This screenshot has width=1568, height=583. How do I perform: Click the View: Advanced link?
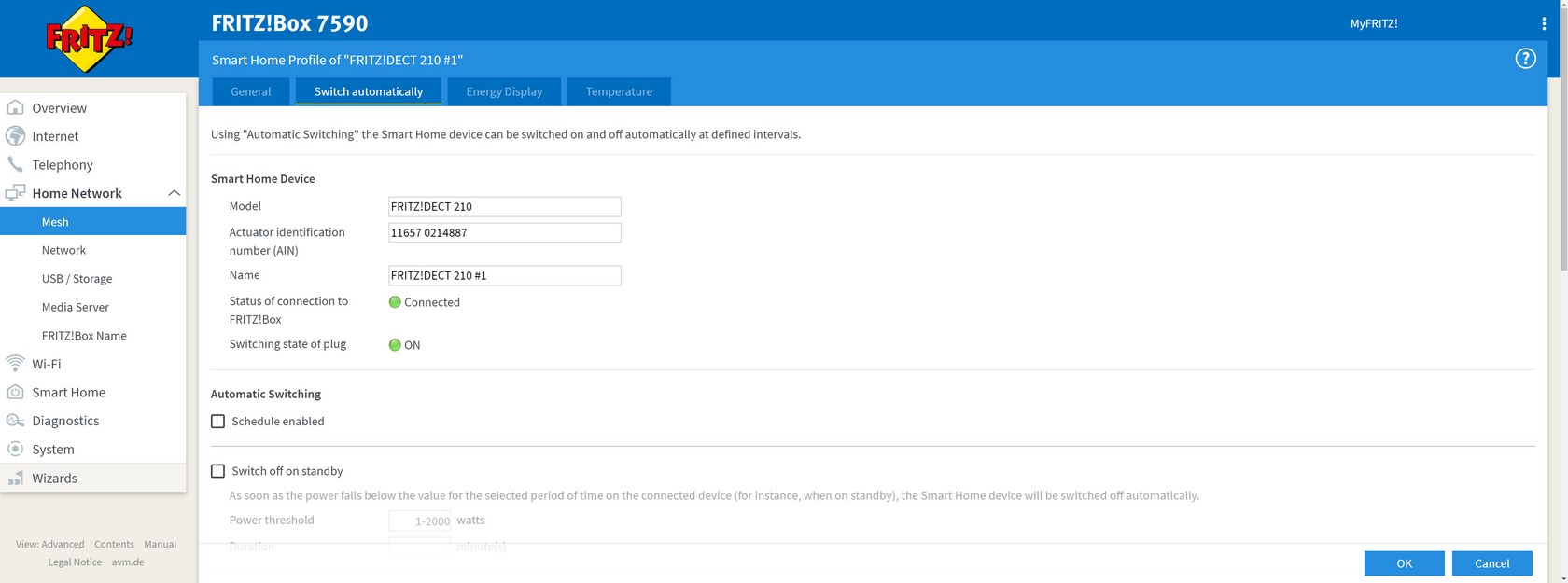50,544
